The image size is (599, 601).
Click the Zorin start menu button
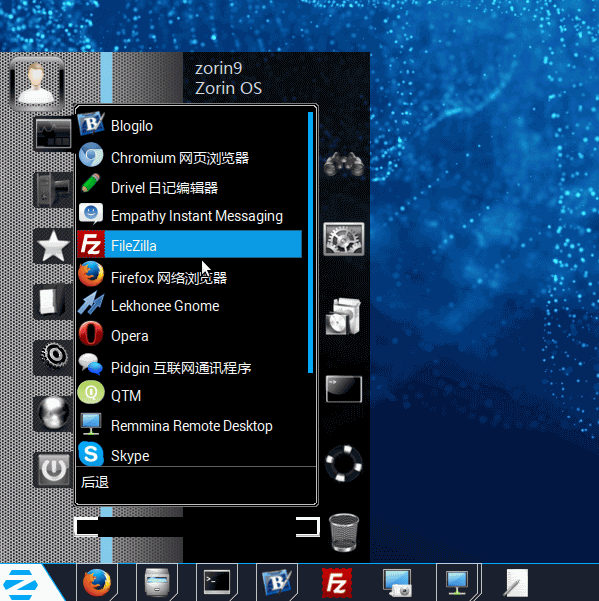23,584
